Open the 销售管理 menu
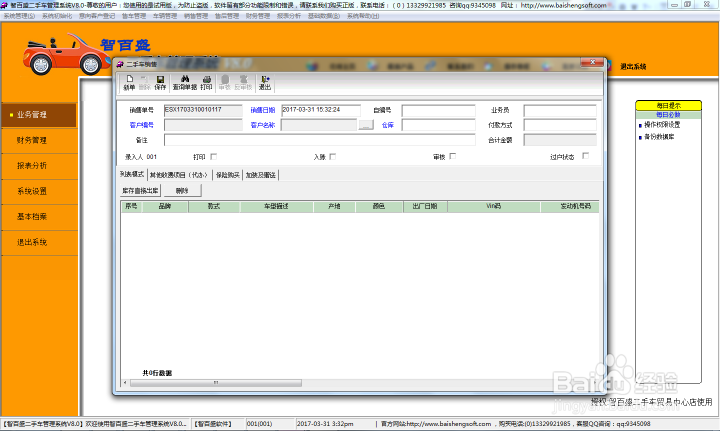Screen dimensions: 720x431 tap(196, 16)
